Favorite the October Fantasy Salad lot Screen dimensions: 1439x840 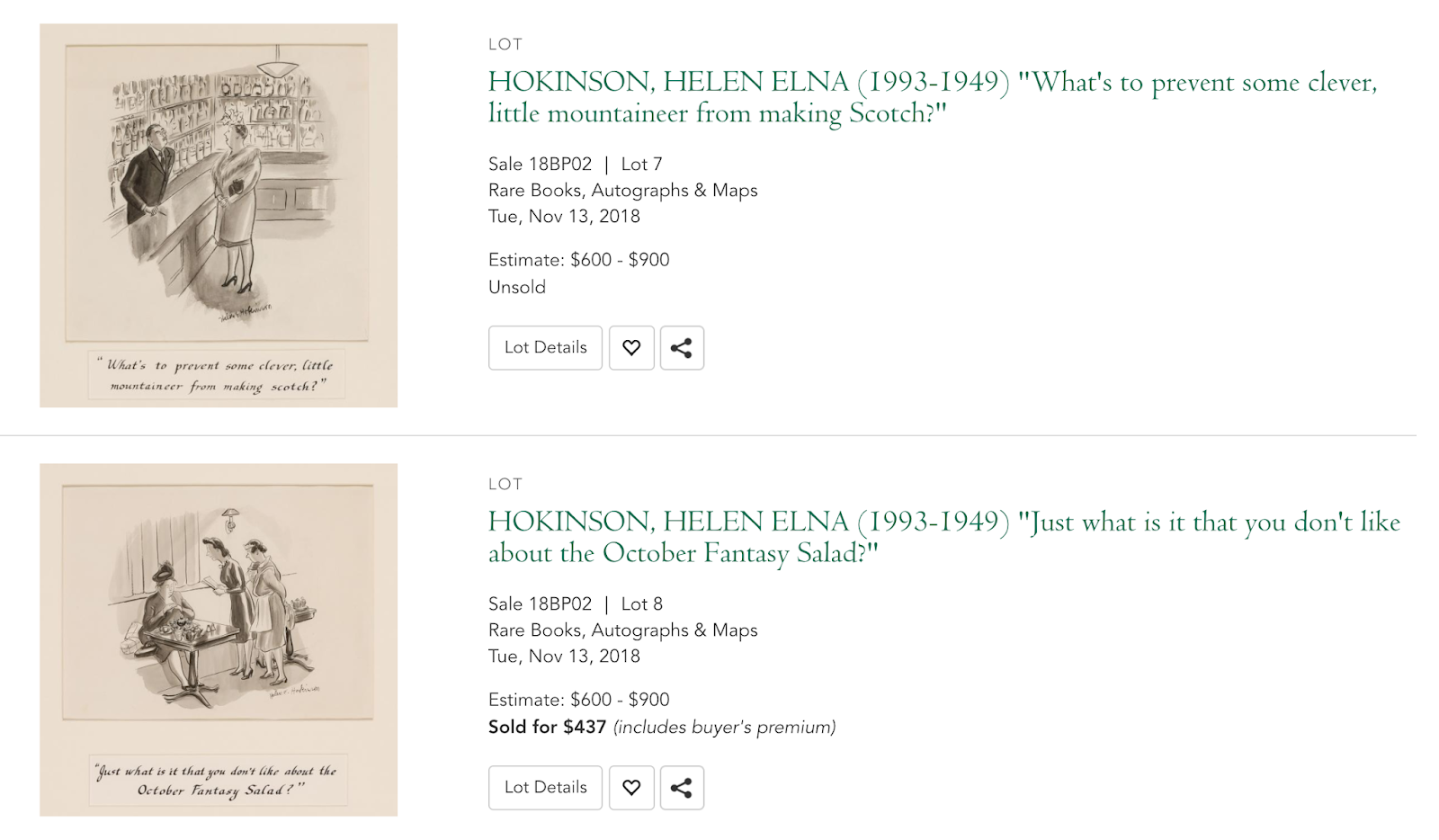[x=631, y=788]
